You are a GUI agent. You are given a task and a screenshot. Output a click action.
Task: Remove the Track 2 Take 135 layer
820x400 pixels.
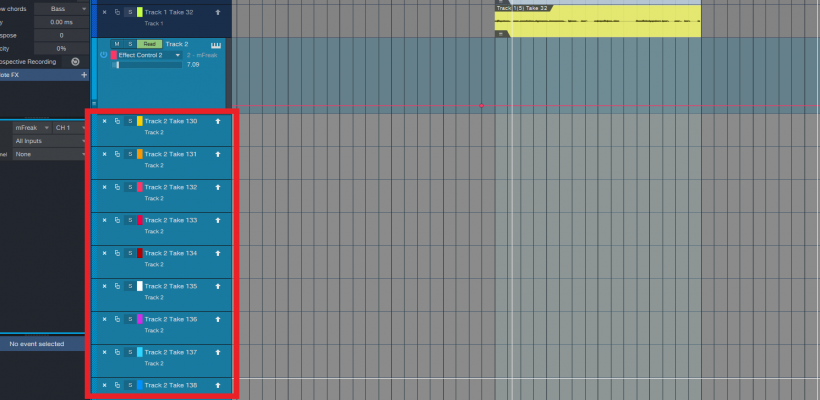click(x=104, y=286)
